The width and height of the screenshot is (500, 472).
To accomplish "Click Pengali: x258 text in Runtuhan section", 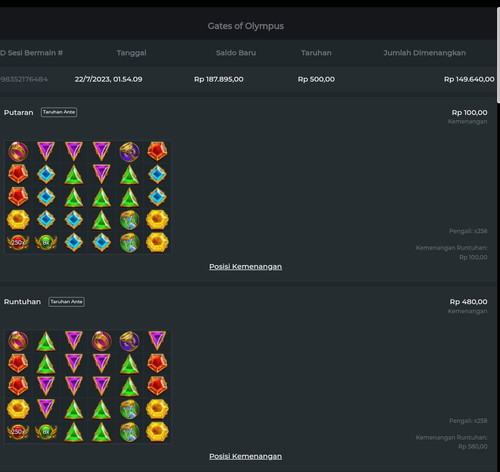I will [468, 421].
